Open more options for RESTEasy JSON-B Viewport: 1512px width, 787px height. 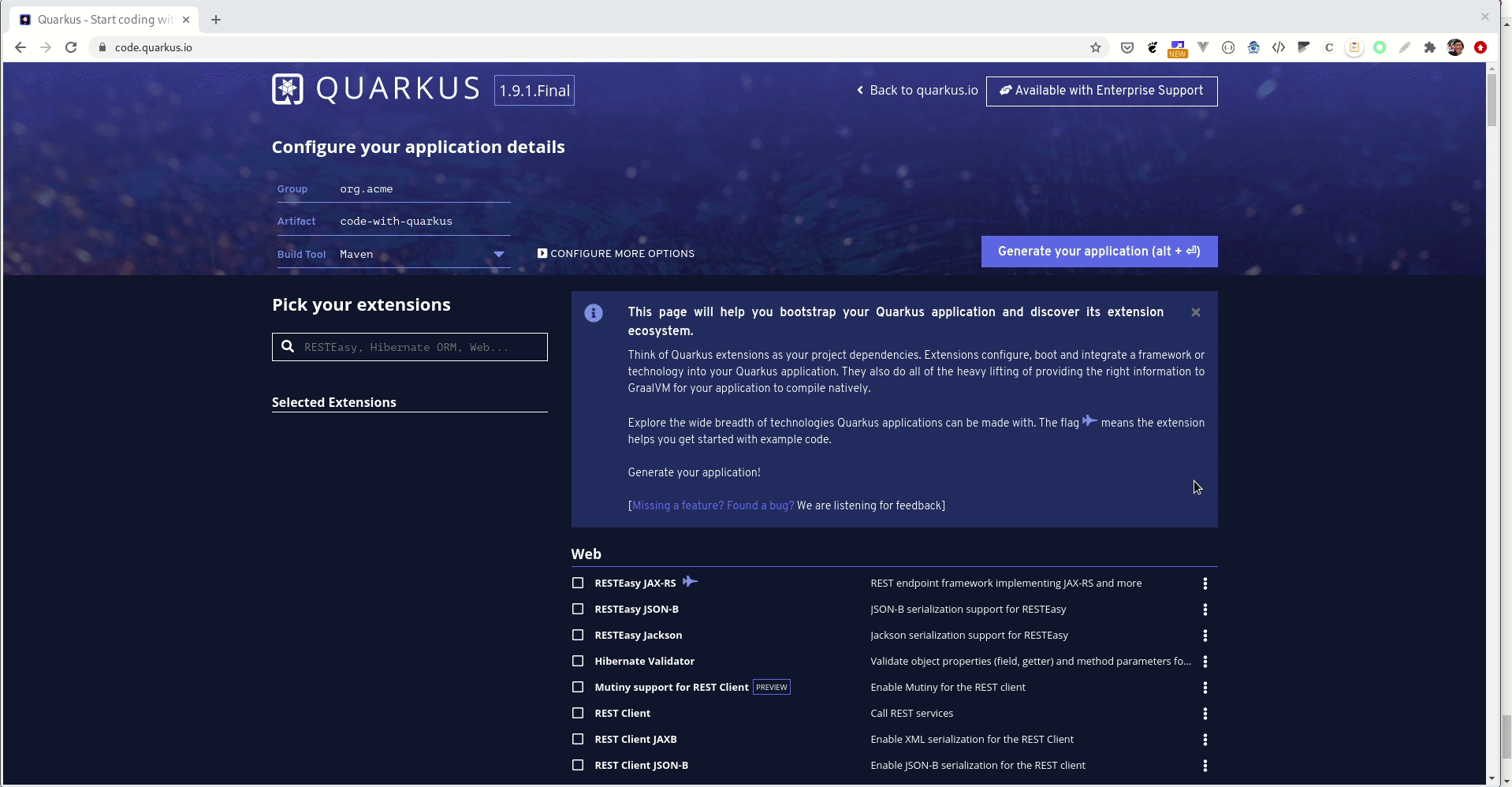[1205, 610]
